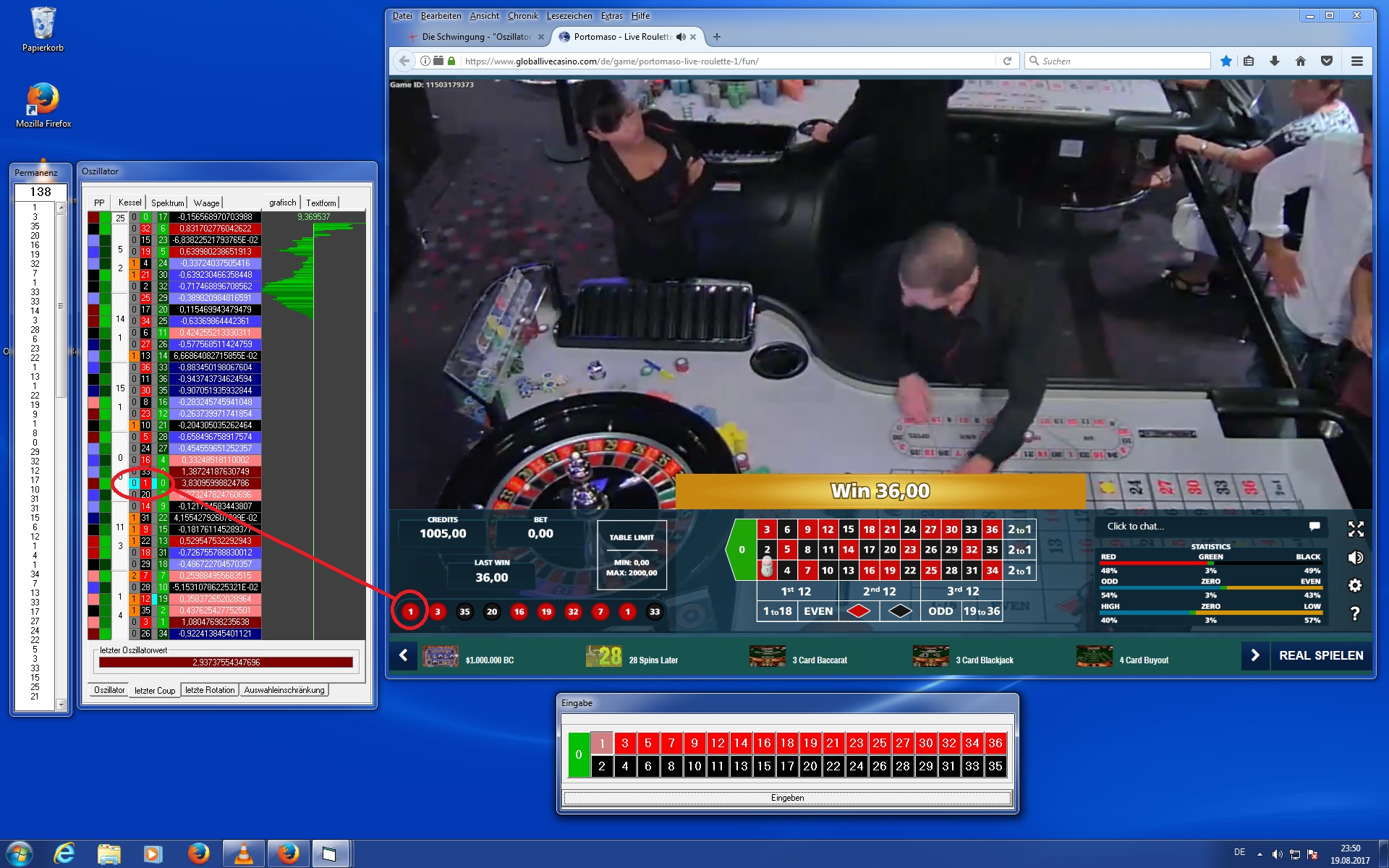Select the Waage tab in Oszillator
This screenshot has height=868, width=1389.
206,203
